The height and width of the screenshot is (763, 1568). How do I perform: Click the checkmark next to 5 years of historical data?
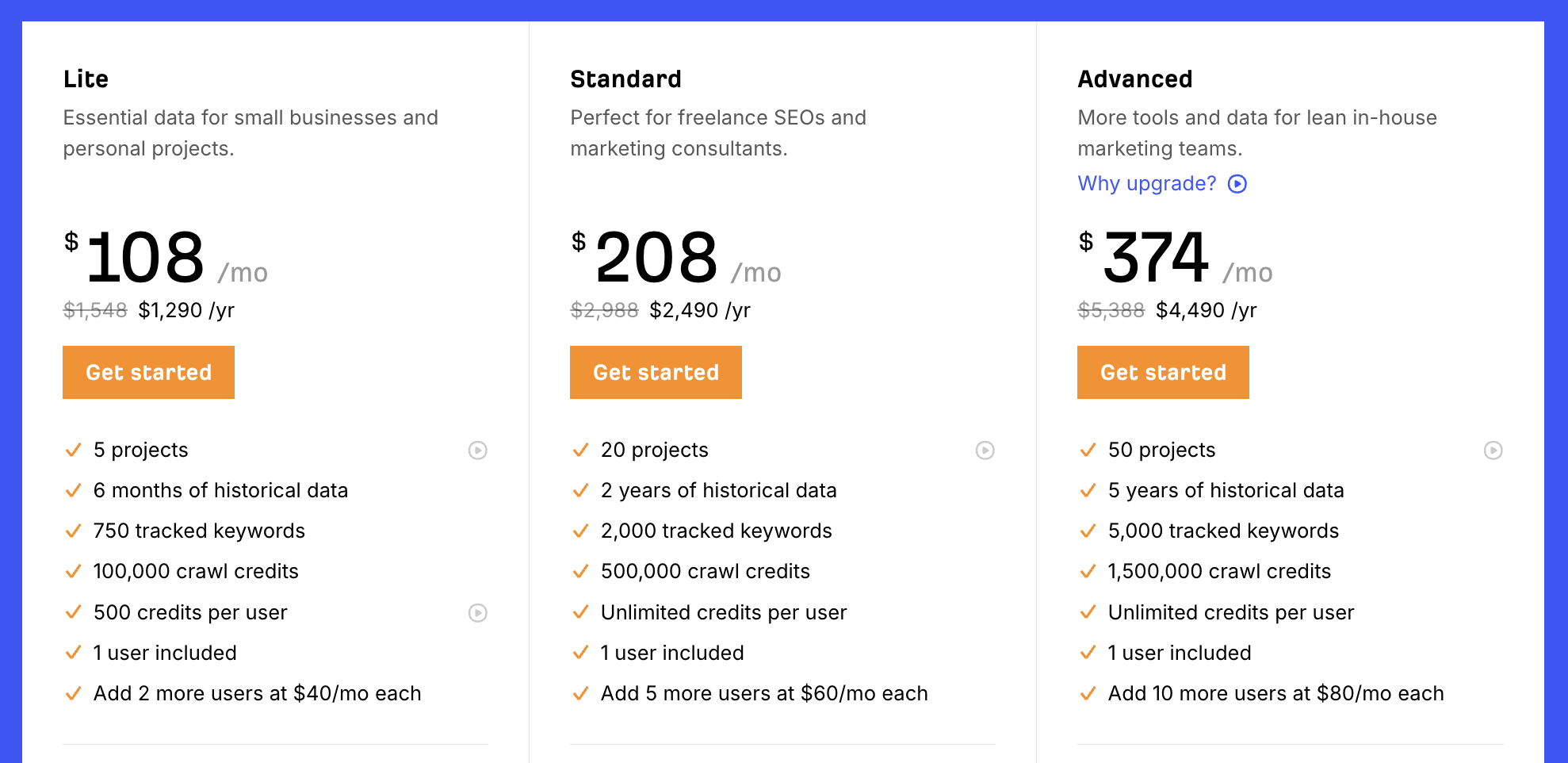click(1088, 490)
